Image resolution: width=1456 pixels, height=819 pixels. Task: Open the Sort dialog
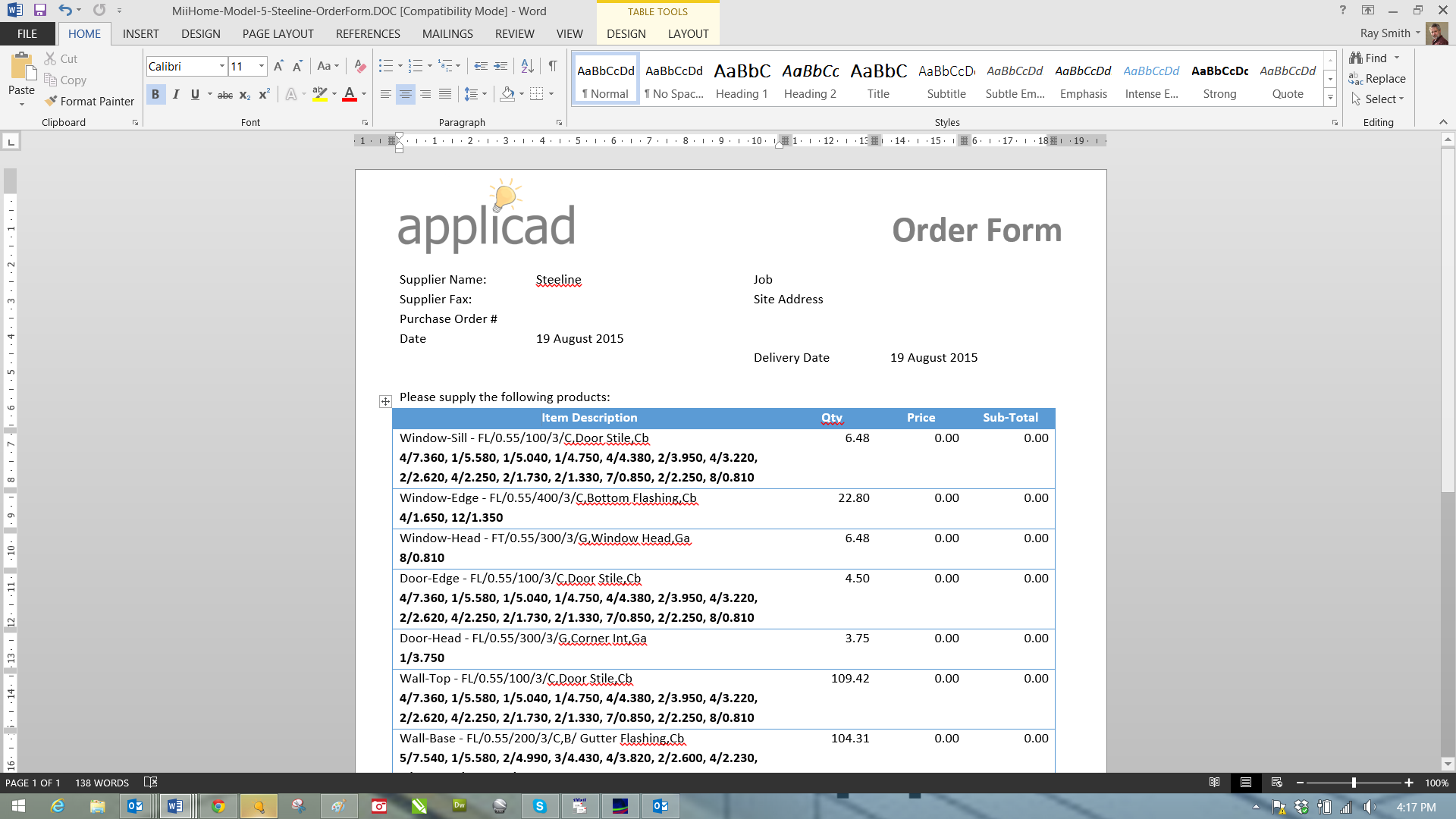point(526,66)
